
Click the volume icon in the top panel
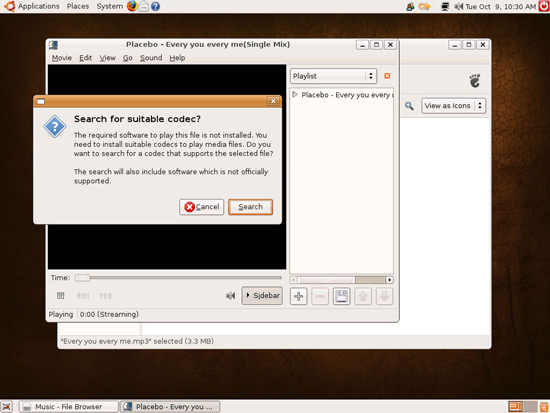pos(458,6)
